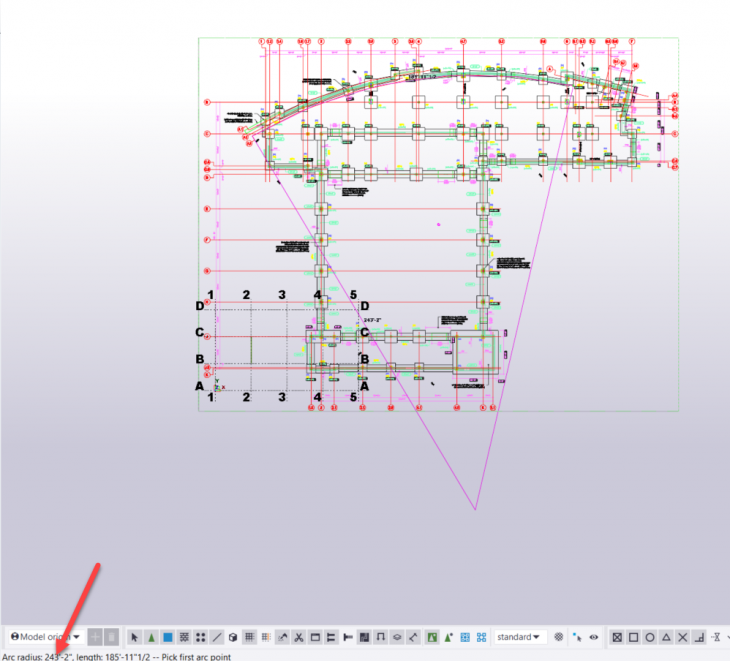This screenshot has height=661, width=730.
Task: Click the second blue objects in assemblies icon
Action: [x=481, y=637]
